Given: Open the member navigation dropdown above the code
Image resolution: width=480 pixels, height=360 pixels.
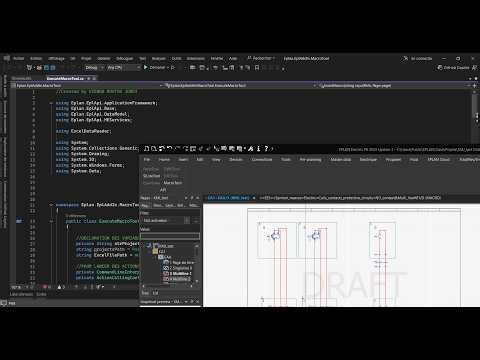Looking at the screenshot, I should [394, 86].
